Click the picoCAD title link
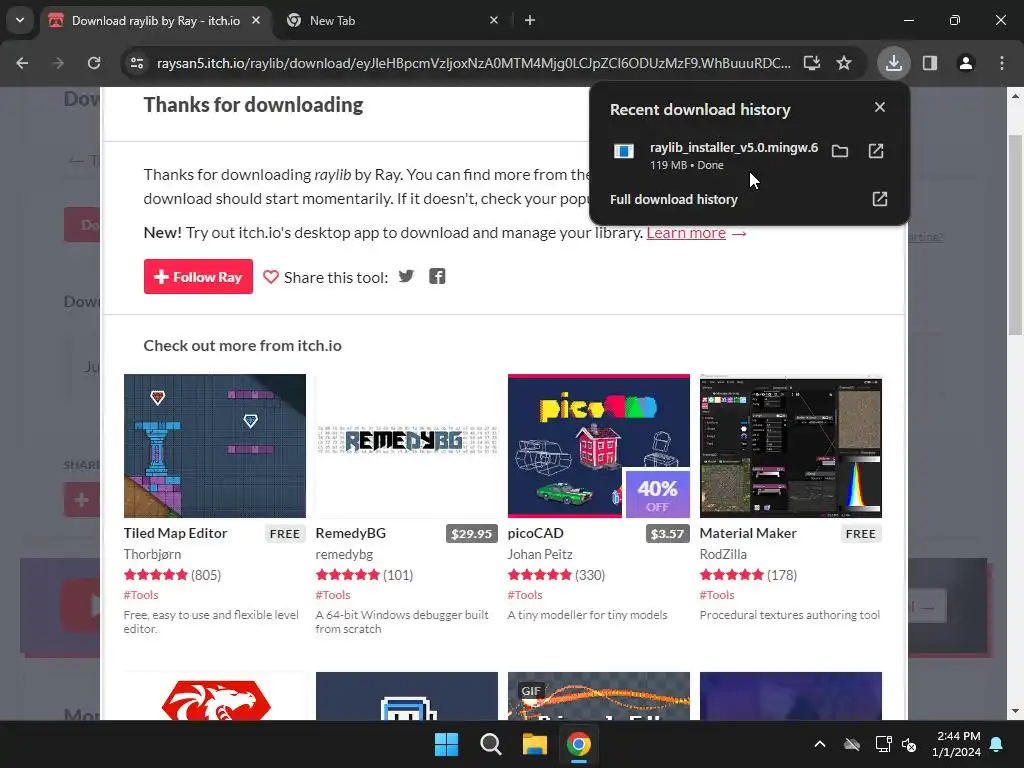 (x=536, y=533)
